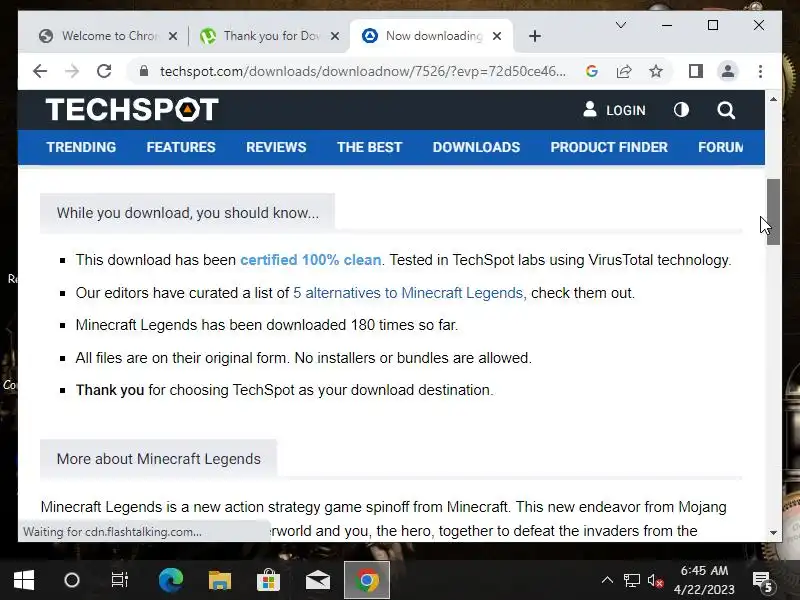Open the Chrome side panel icon

click(696, 71)
